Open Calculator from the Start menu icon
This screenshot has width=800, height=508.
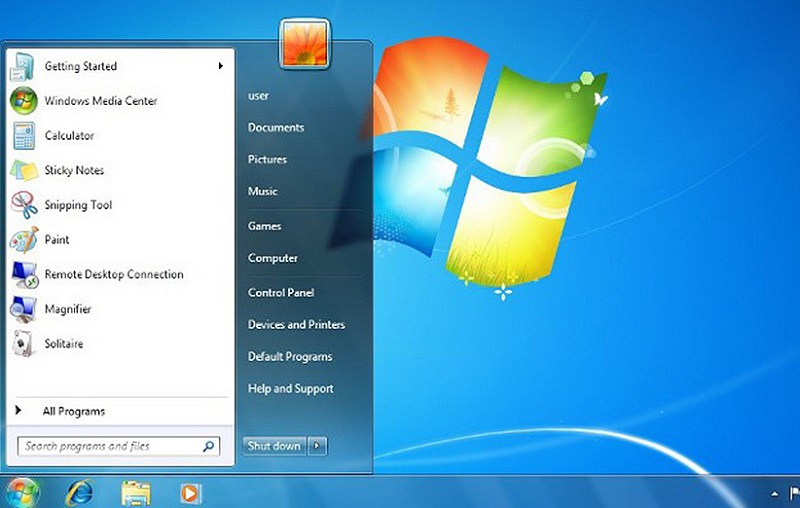(23, 136)
